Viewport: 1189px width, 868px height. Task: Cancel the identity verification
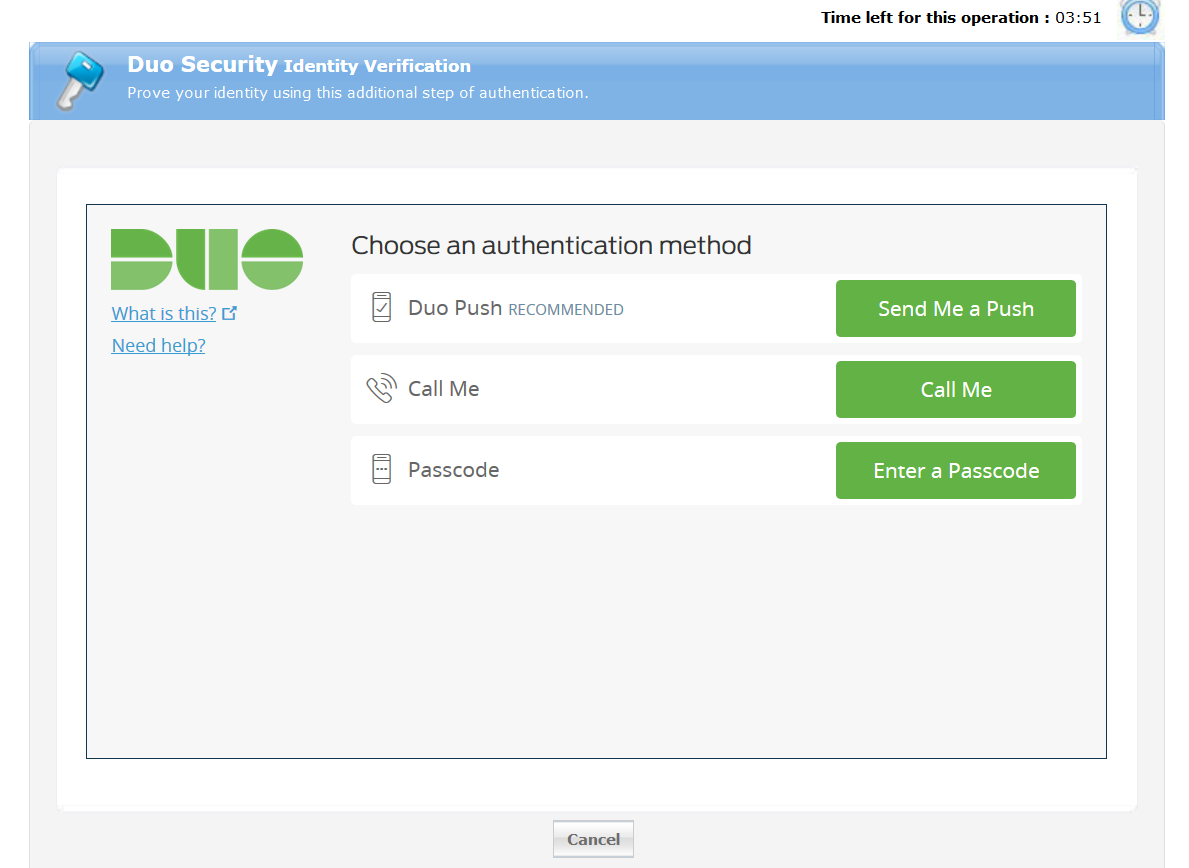click(x=593, y=839)
